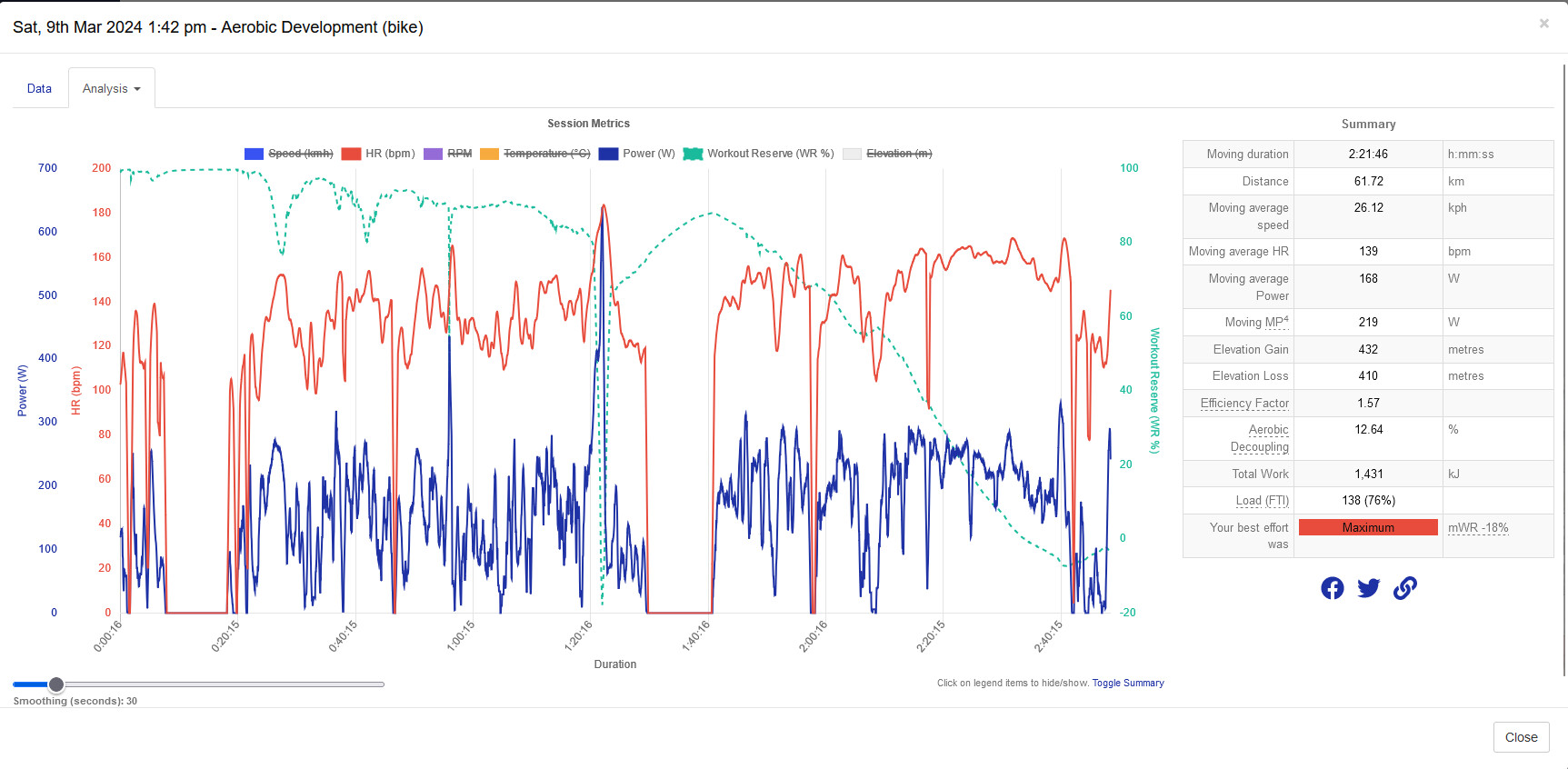Click the smoothing seconds slider handle
Screen dimensions: 1568x769
pos(56,684)
